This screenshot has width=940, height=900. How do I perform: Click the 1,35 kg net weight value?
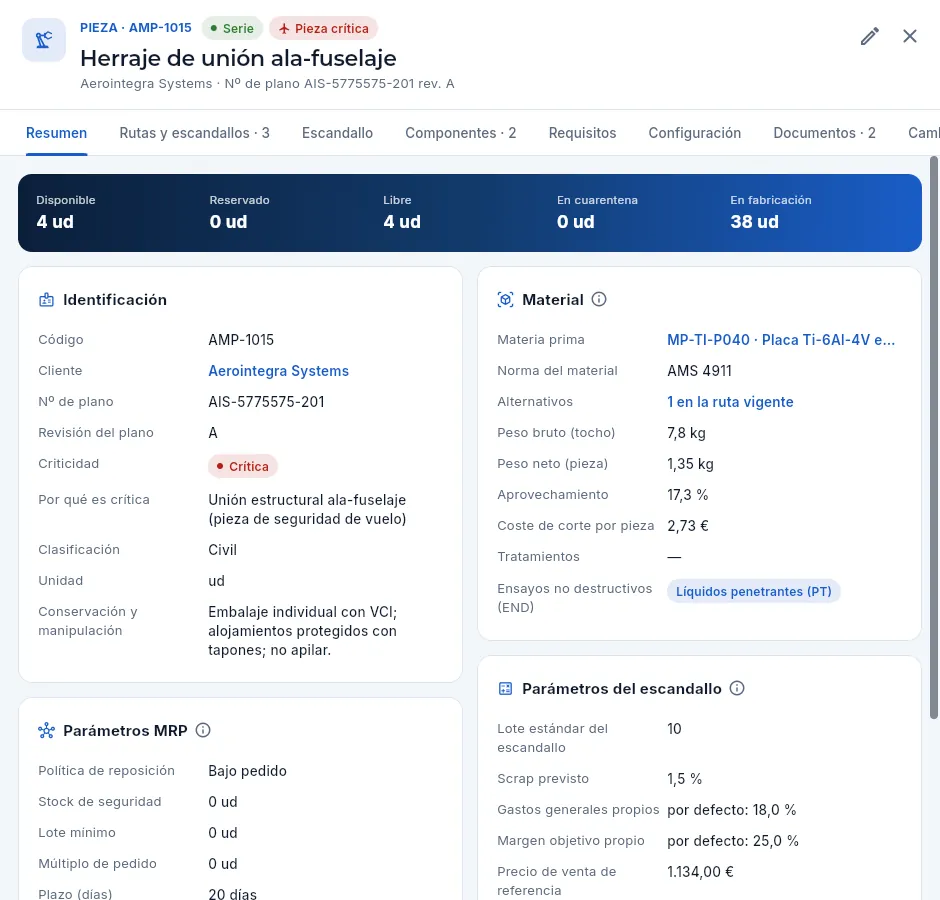tap(691, 464)
